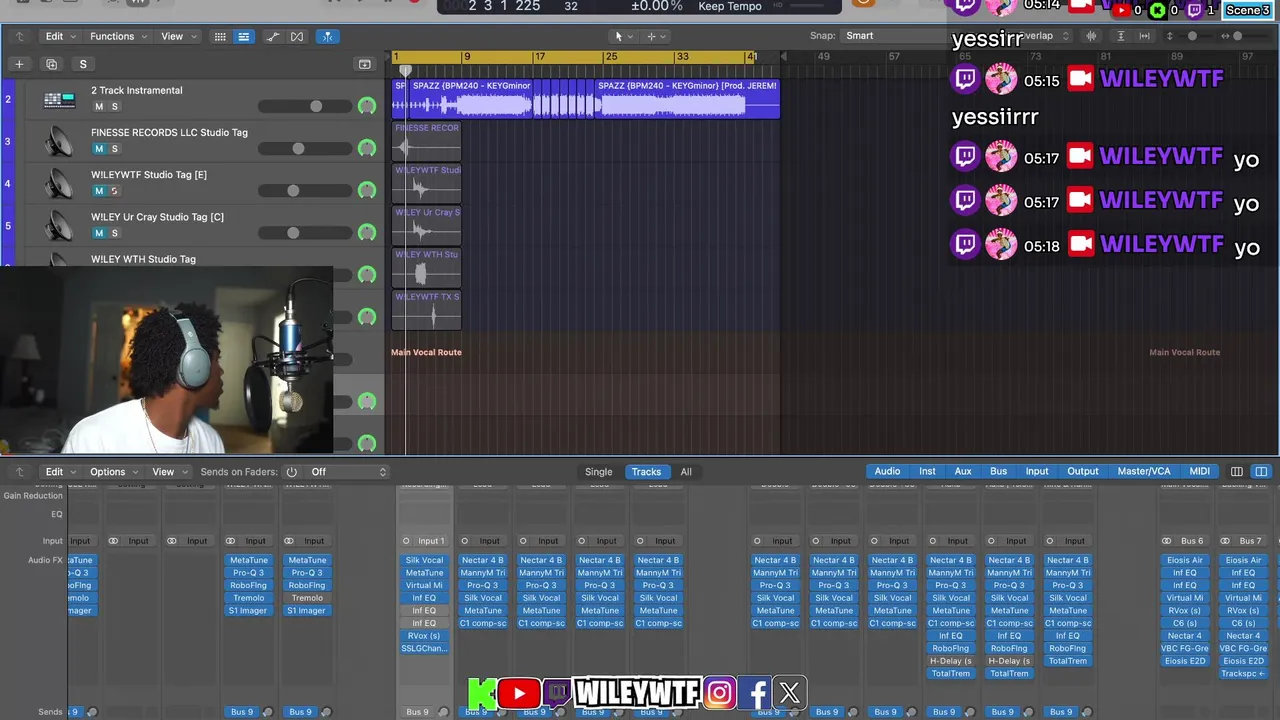This screenshot has height=720, width=1280.
Task: Click the Facebook icon in overlay
Action: (757, 693)
